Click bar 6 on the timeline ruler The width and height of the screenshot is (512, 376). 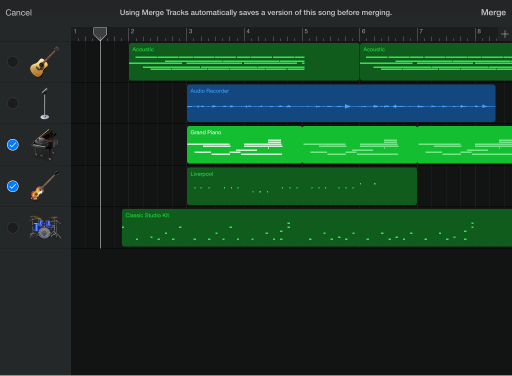coord(363,31)
